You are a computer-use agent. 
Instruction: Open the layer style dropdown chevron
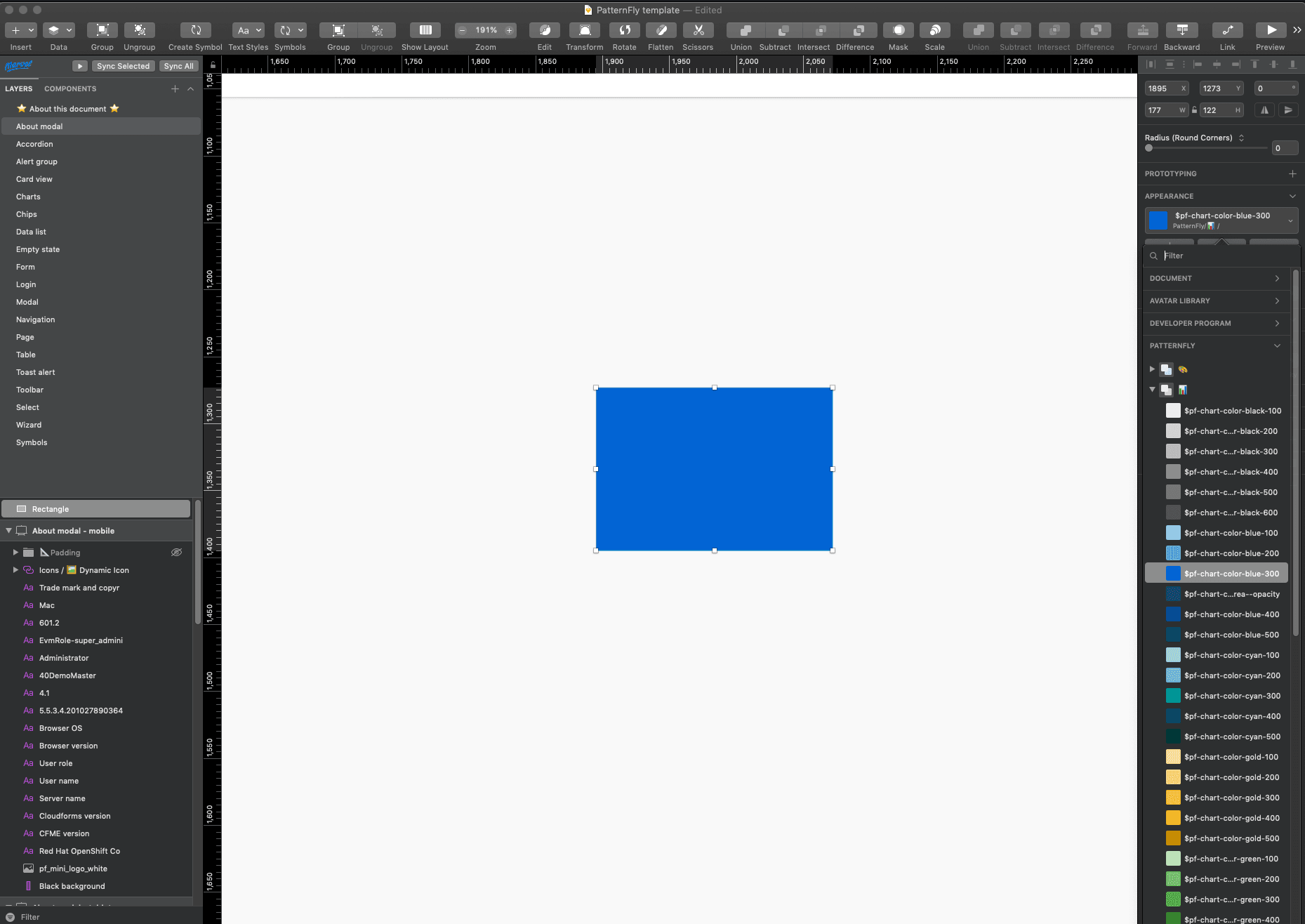1290,221
